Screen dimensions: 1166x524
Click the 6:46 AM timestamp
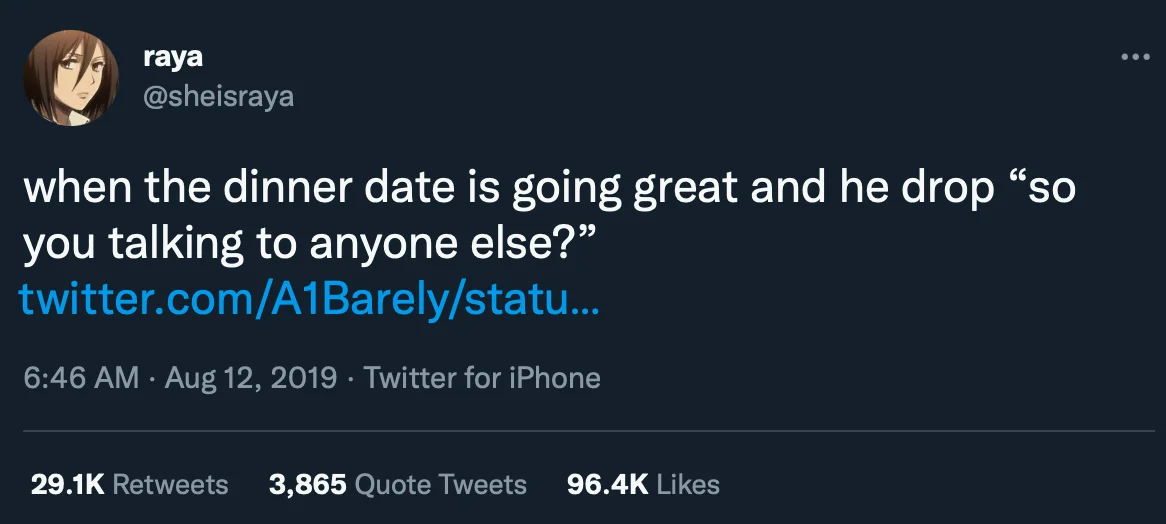81,378
